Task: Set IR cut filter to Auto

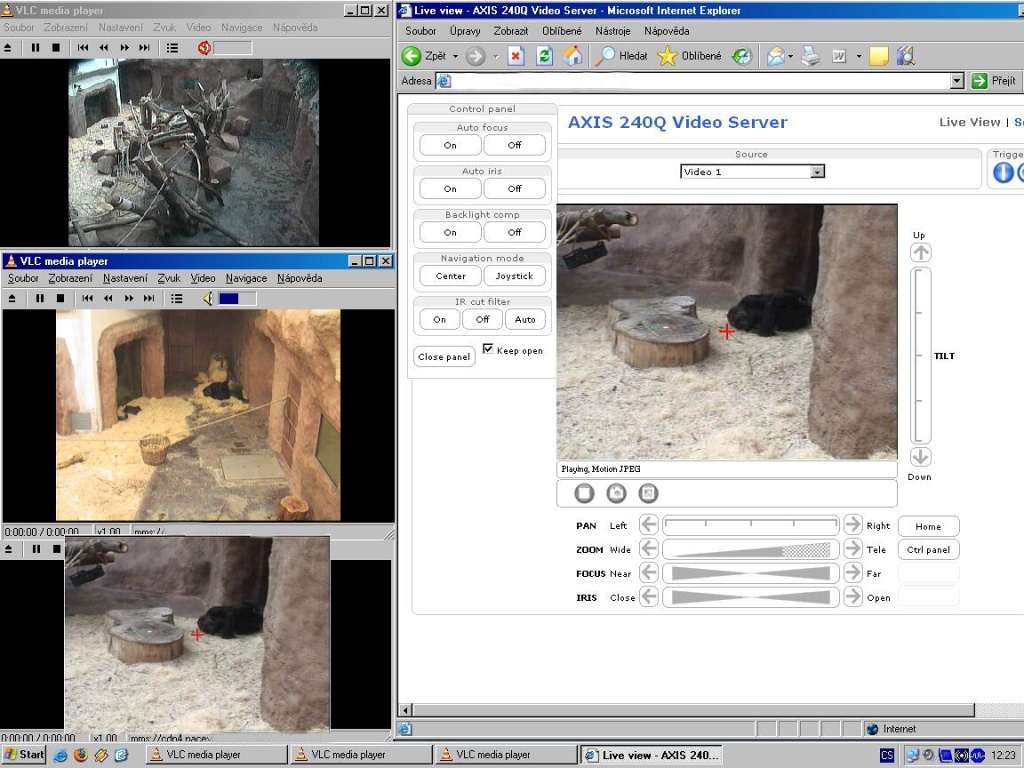Action: tap(525, 320)
